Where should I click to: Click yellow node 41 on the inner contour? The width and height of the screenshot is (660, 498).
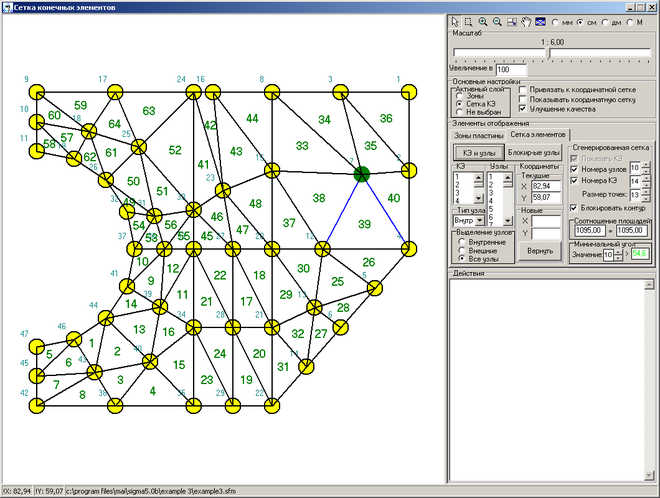pos(127,286)
